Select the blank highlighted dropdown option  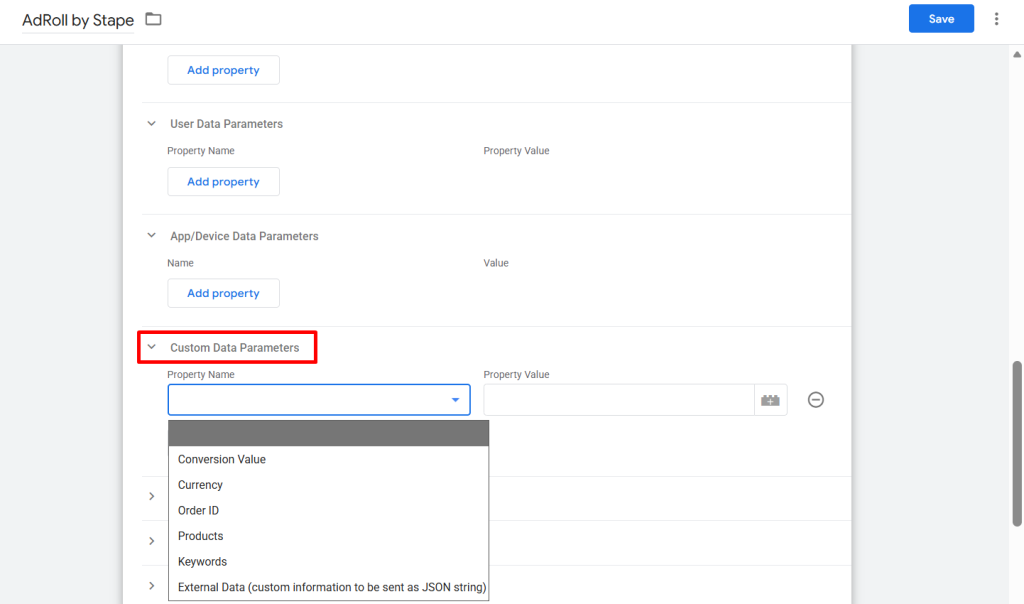[328, 433]
